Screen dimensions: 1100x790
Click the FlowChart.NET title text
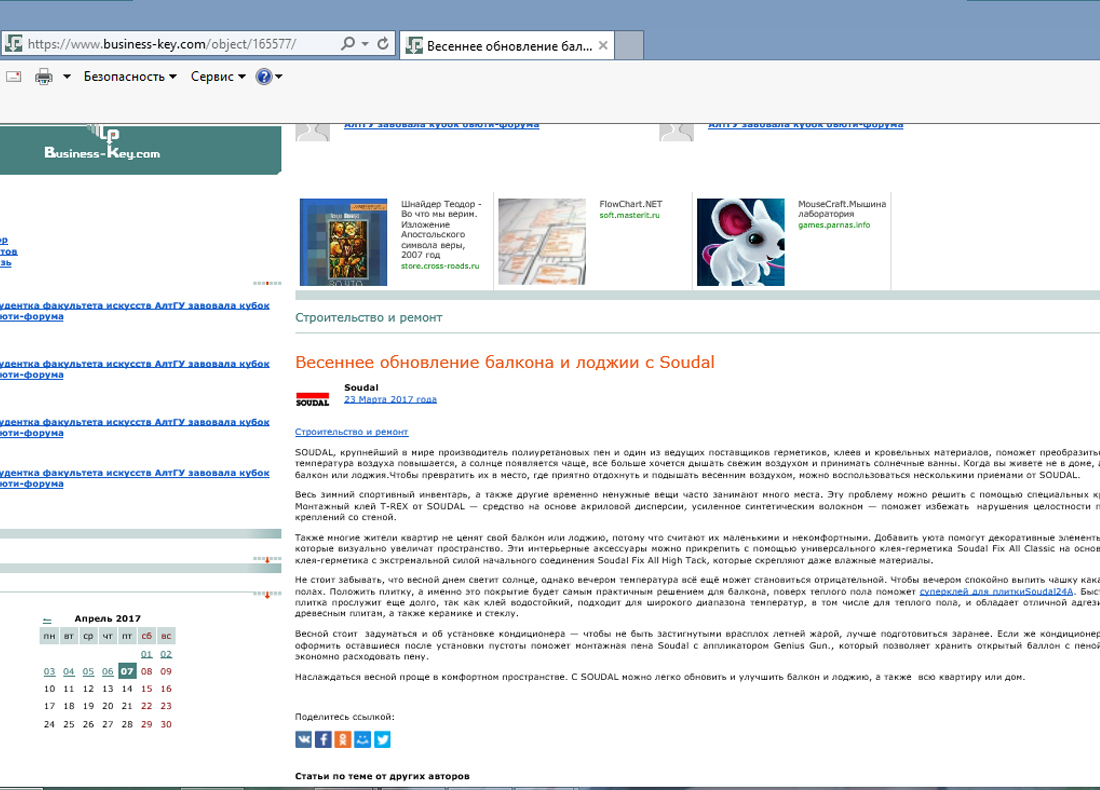coord(631,204)
